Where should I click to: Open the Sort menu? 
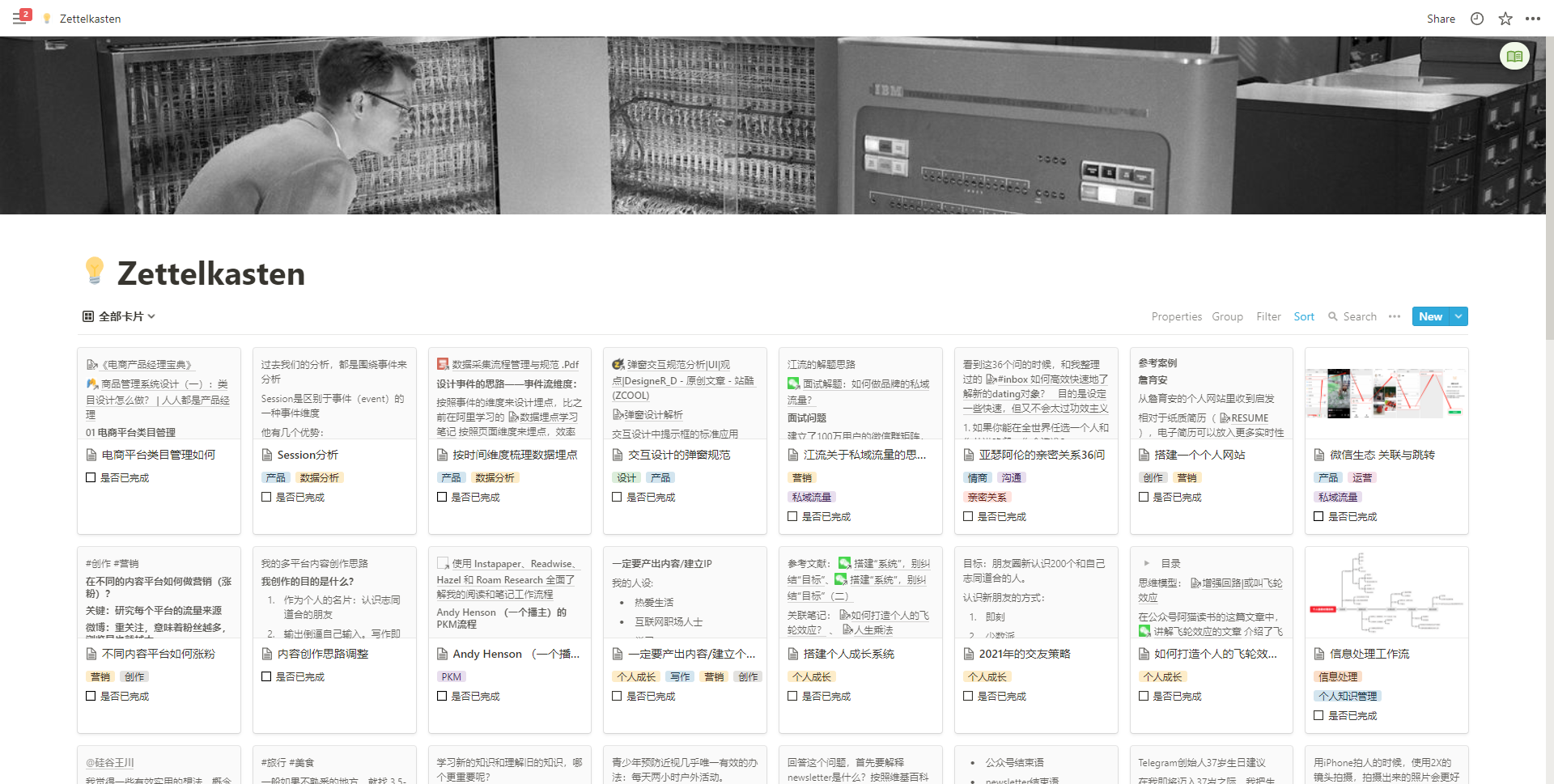point(1304,316)
